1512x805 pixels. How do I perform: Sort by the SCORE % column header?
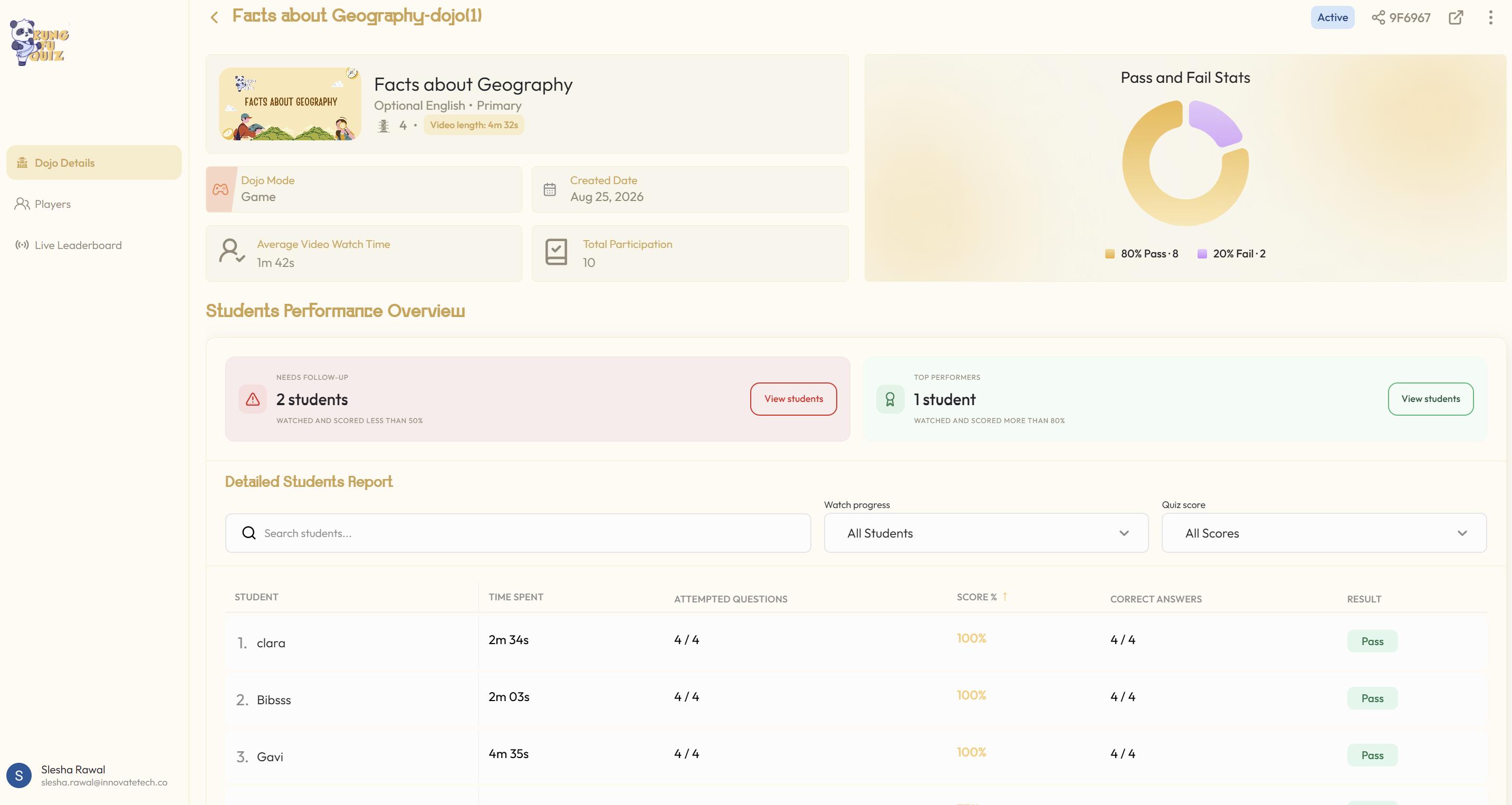point(977,597)
